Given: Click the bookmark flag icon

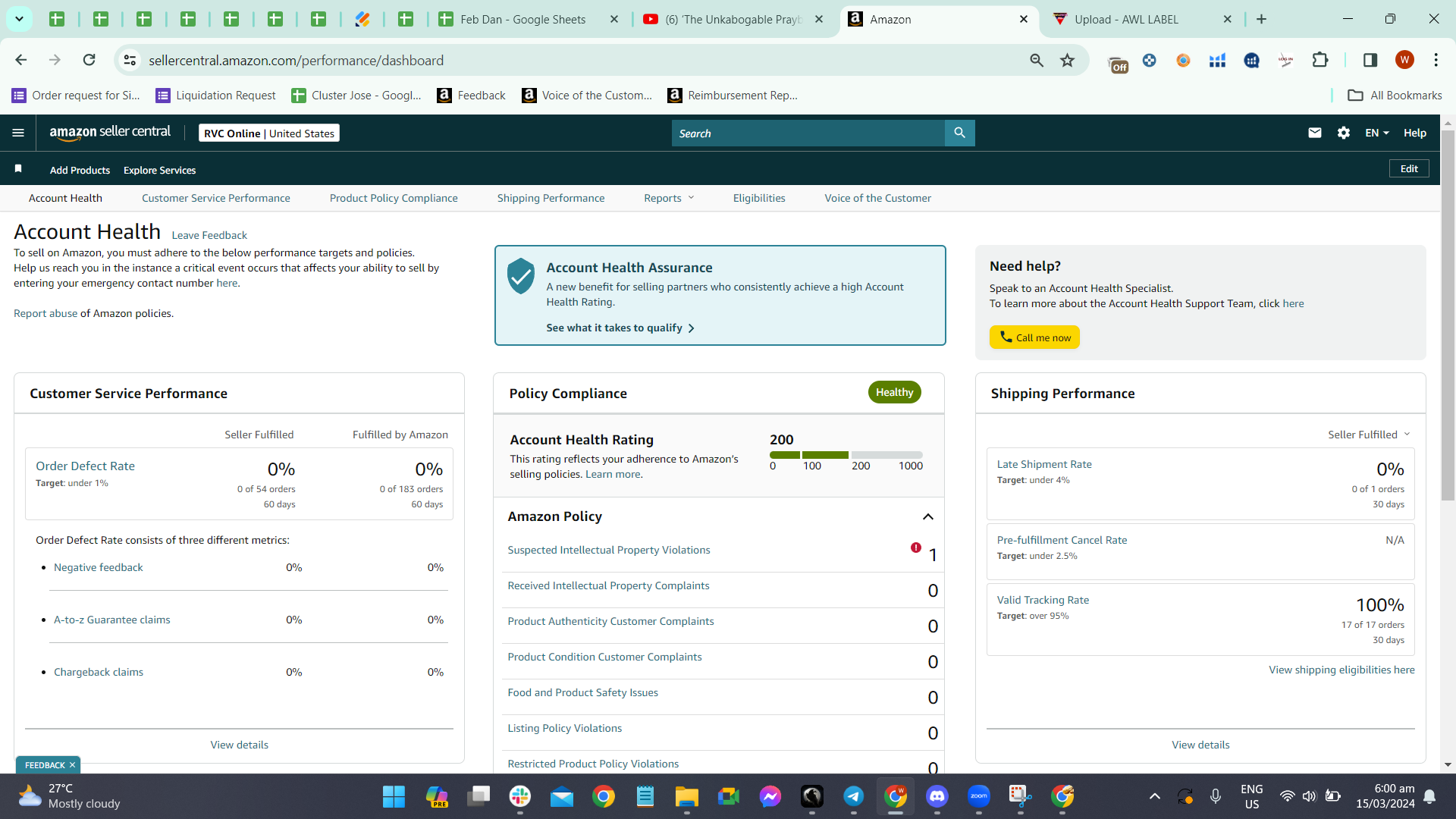Looking at the screenshot, I should (x=18, y=168).
